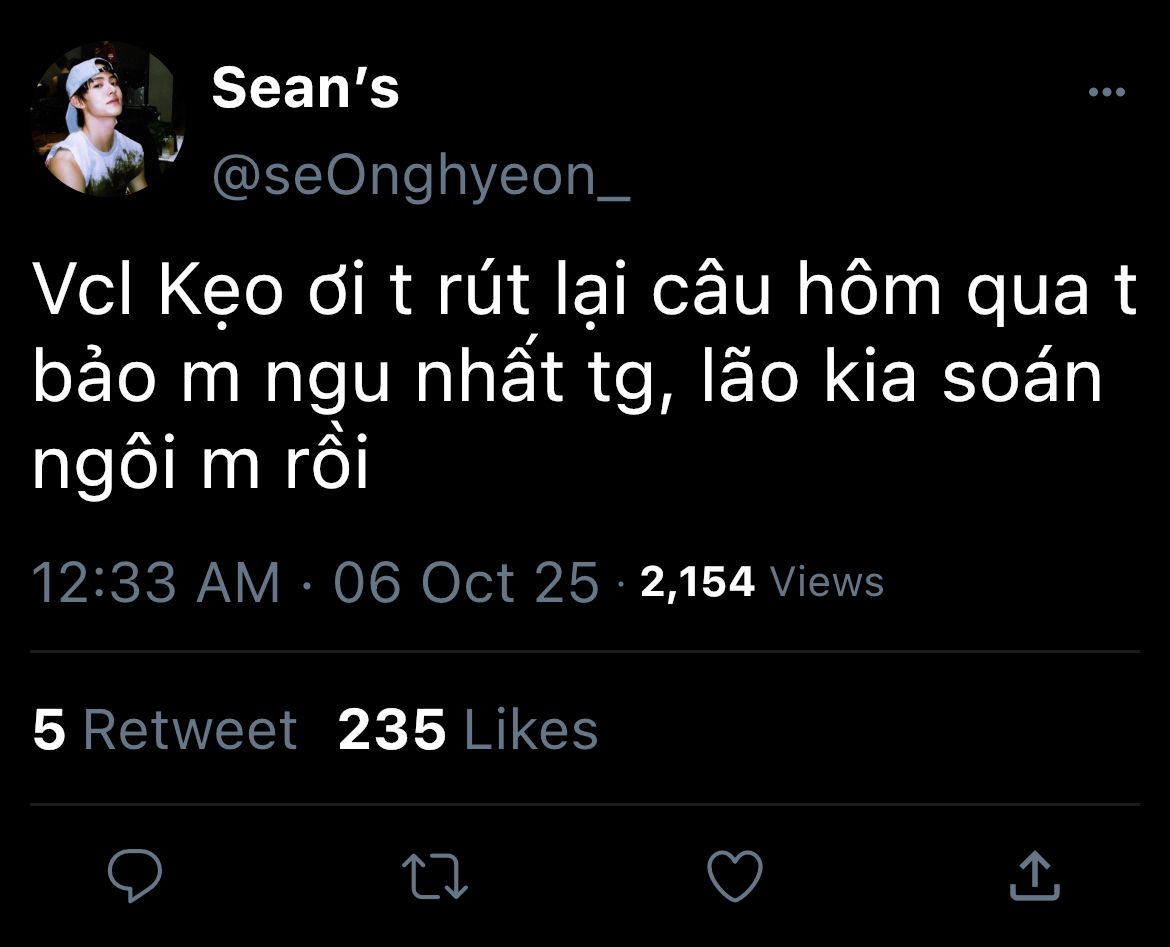The width and height of the screenshot is (1170, 947).
Task: Click the likes count number 235
Action: [392, 730]
